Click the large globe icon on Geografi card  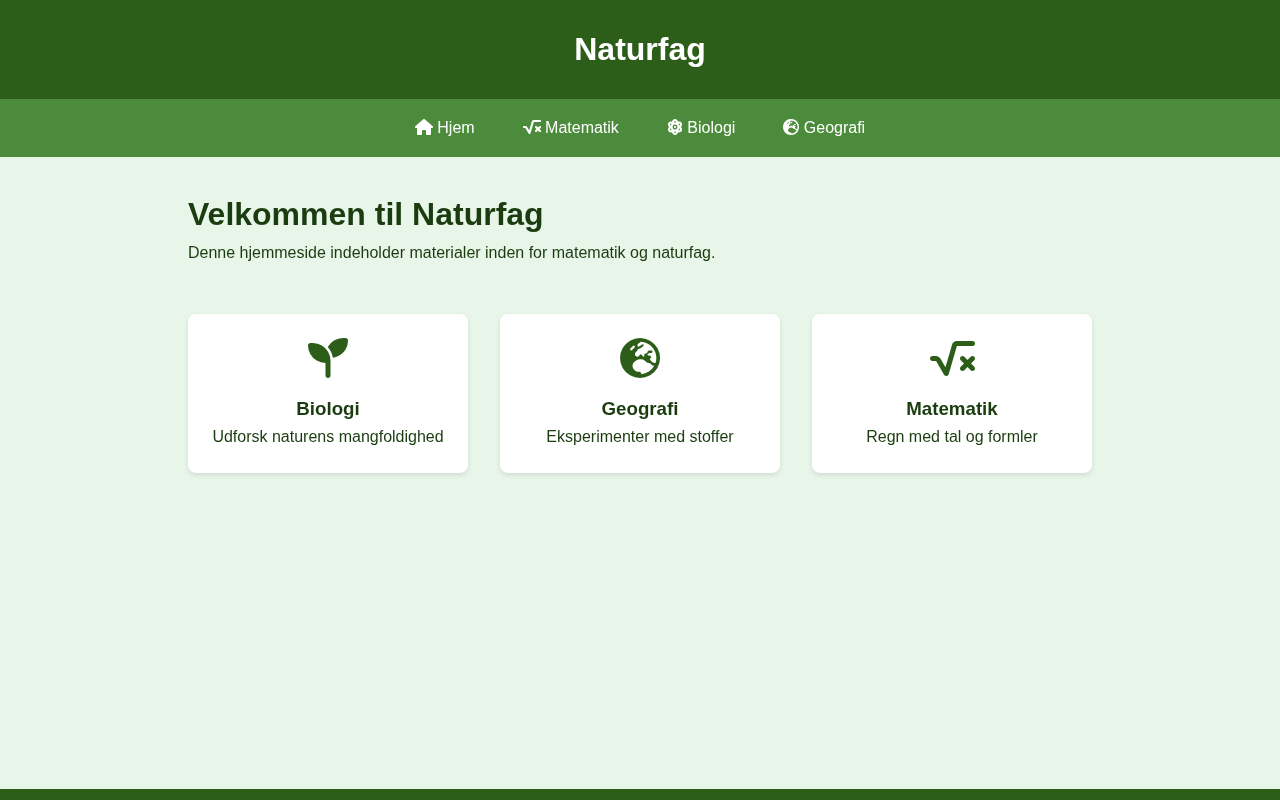640,358
